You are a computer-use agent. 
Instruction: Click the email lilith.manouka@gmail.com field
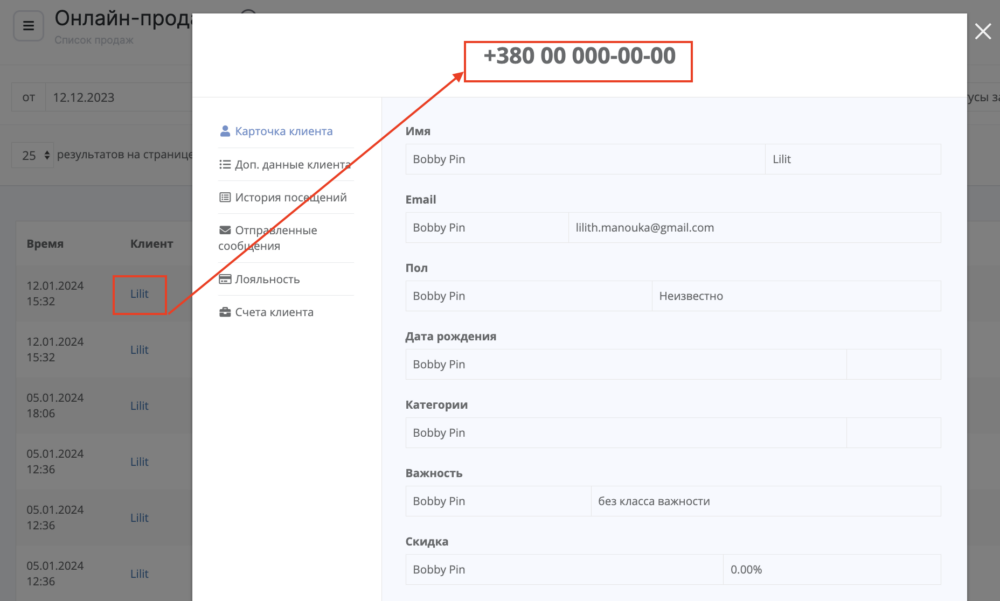753,227
